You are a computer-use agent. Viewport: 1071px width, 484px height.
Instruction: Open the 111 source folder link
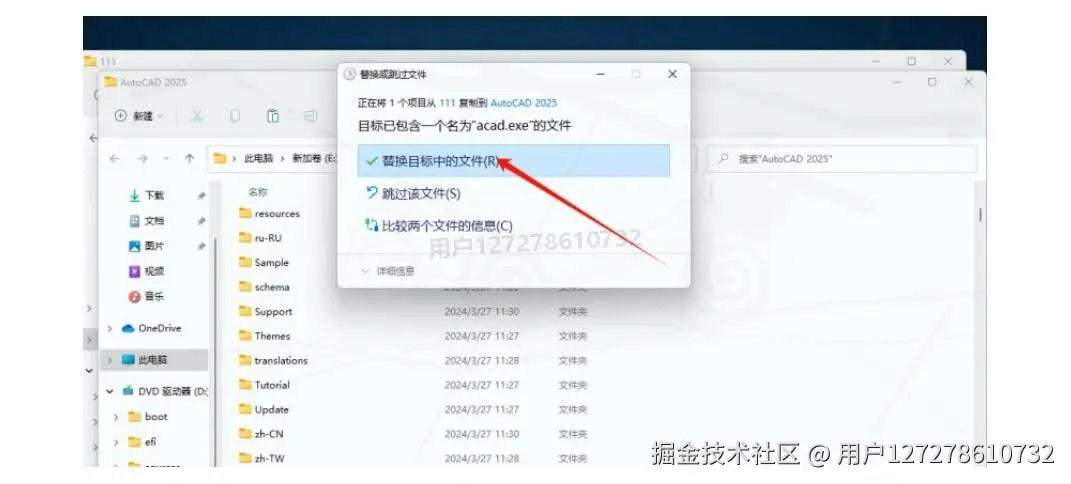coord(447,103)
